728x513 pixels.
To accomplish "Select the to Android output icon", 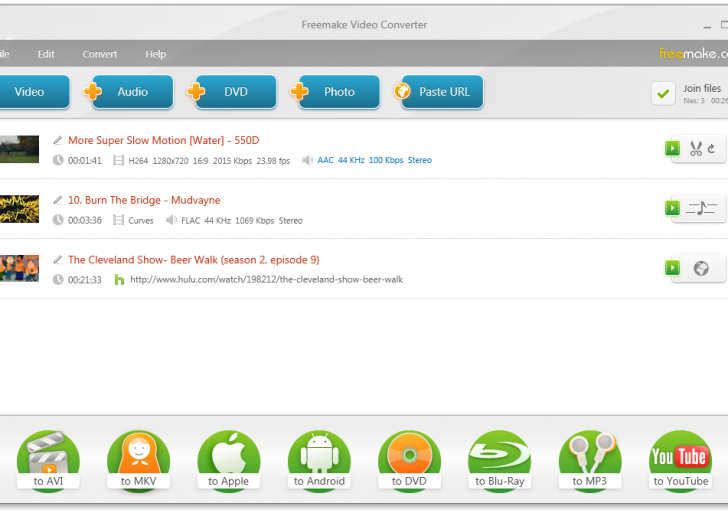I will 319,461.
